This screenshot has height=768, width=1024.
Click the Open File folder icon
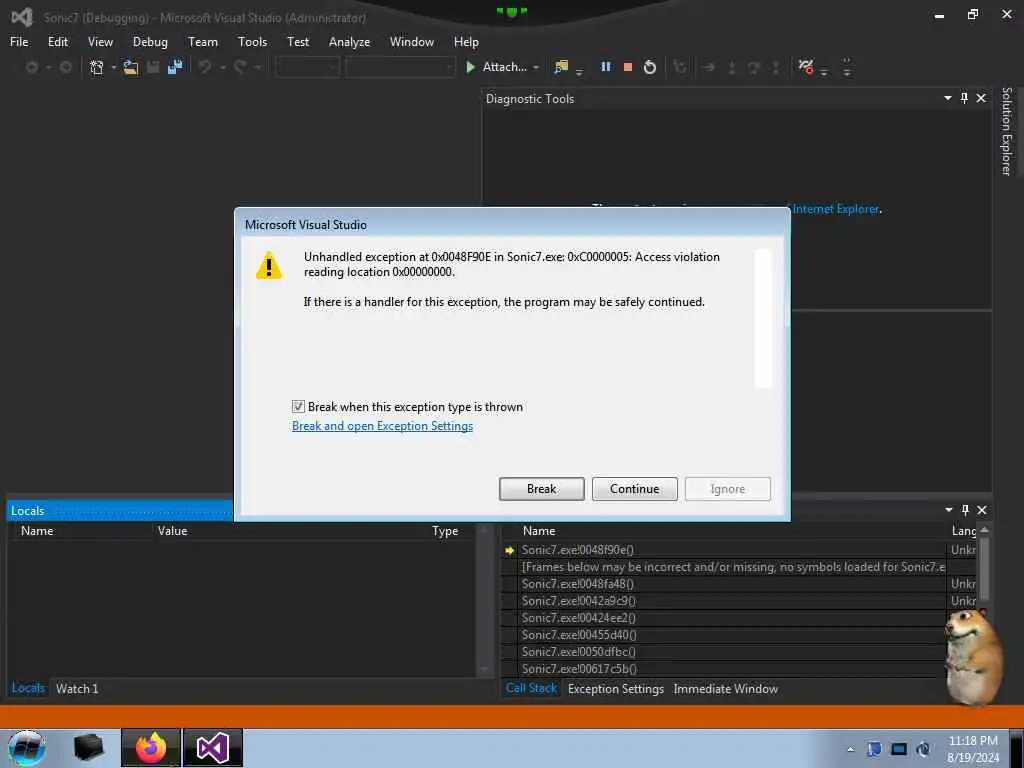click(x=131, y=67)
